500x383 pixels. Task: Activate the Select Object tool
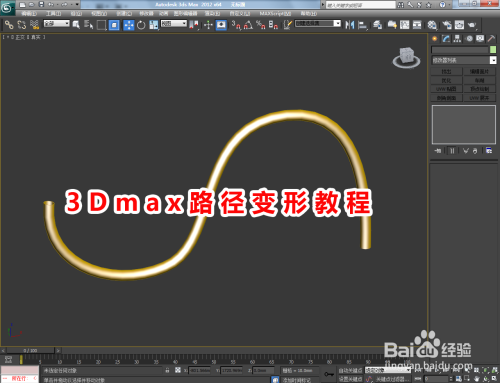pos(76,25)
